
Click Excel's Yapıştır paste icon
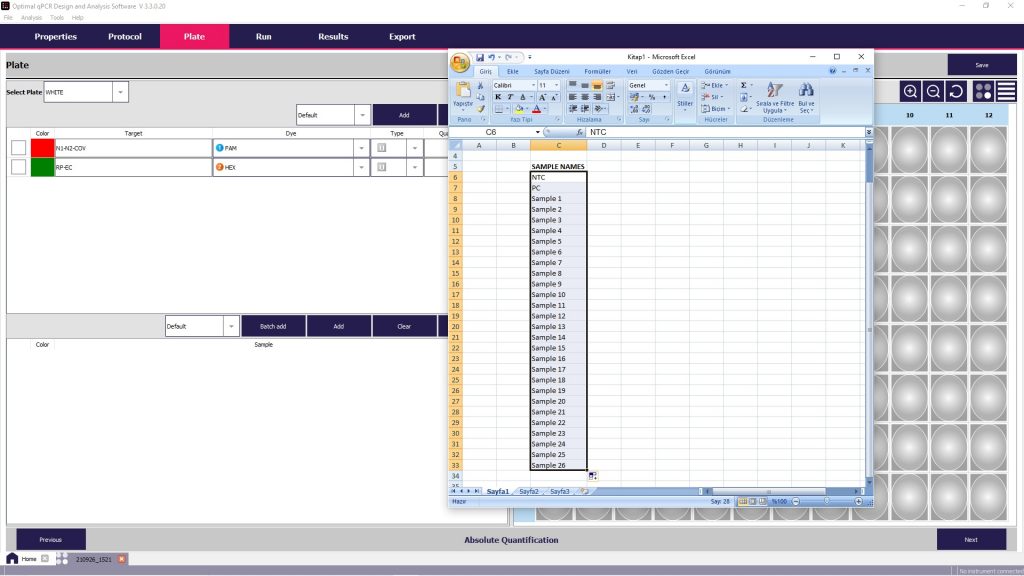pos(463,94)
